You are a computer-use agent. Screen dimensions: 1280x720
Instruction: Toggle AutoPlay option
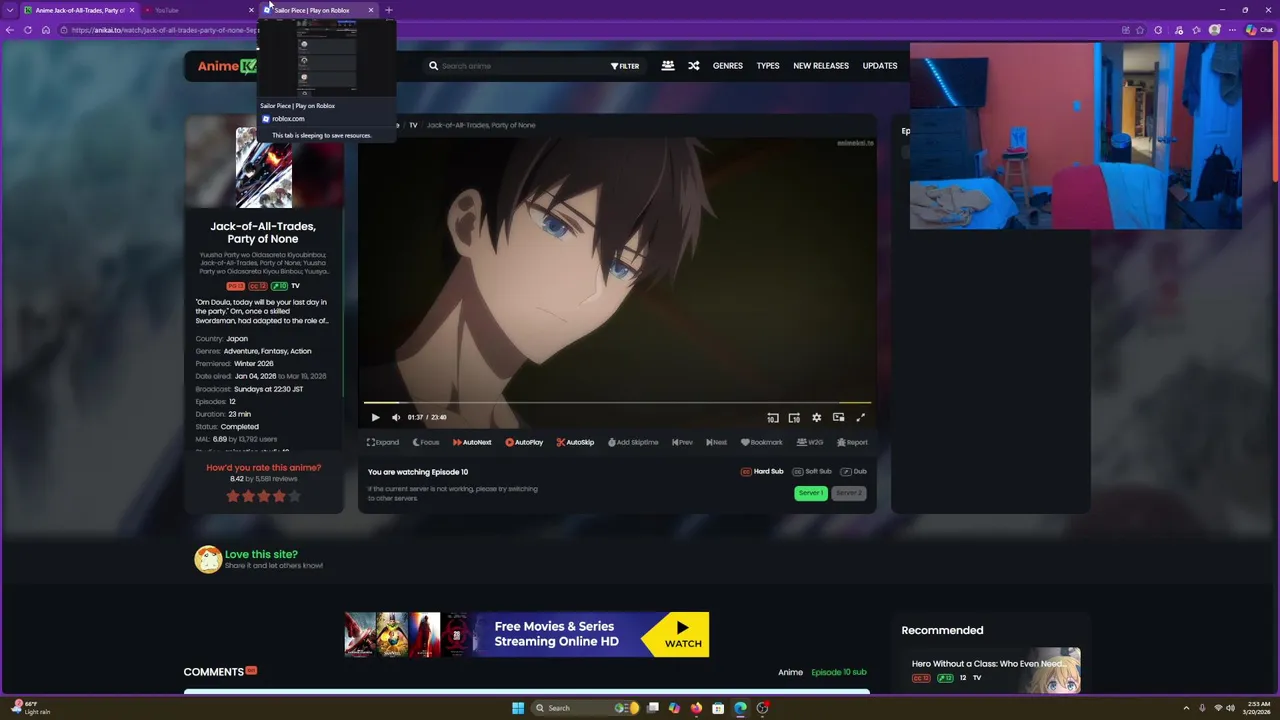point(524,442)
